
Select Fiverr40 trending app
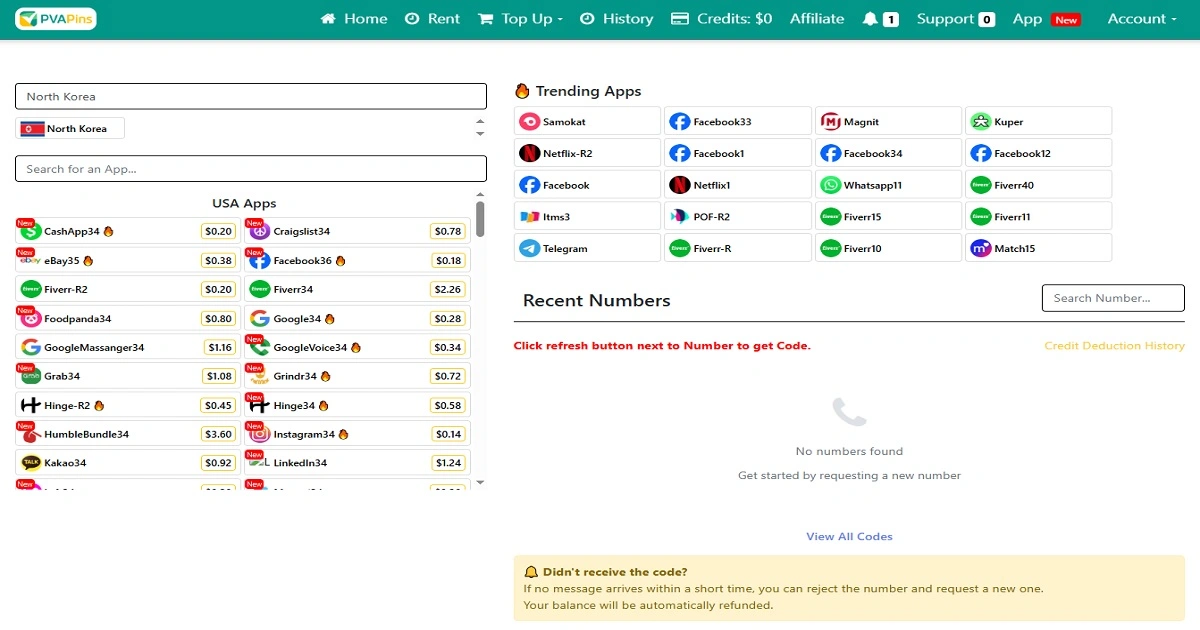pos(1038,184)
